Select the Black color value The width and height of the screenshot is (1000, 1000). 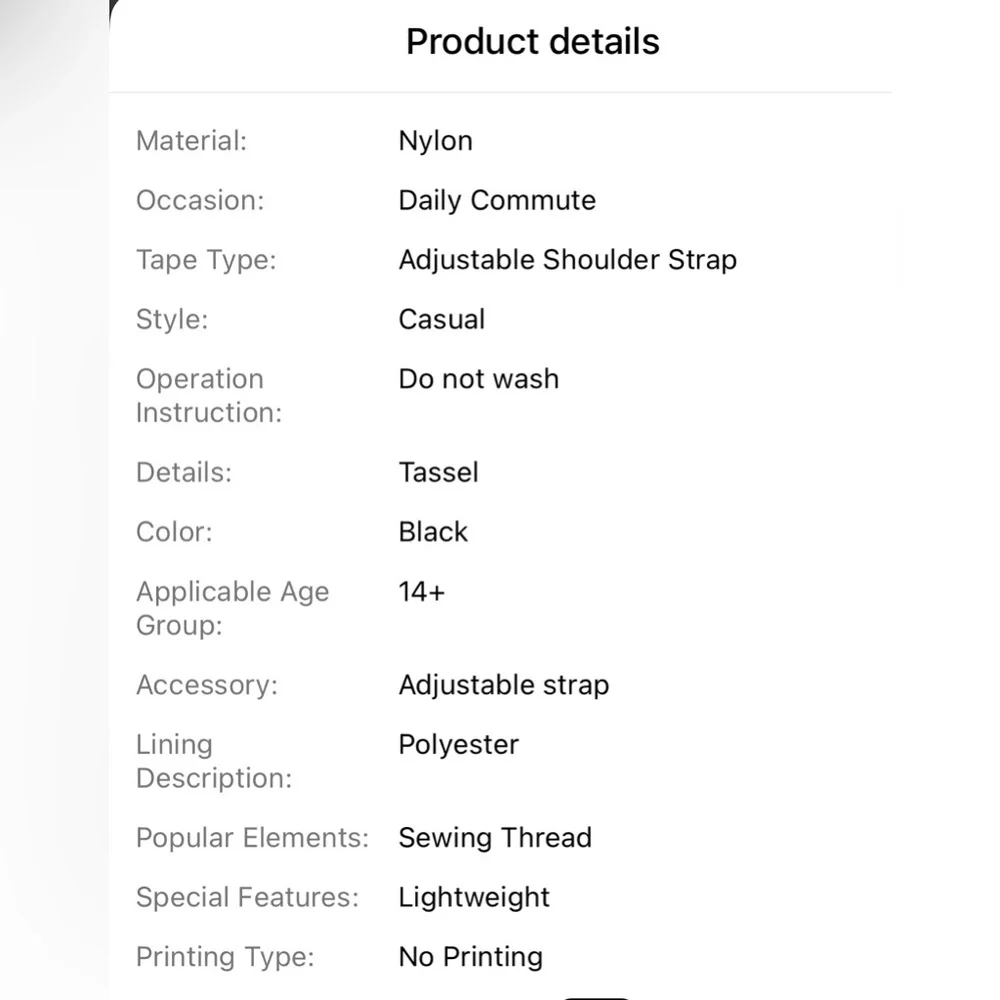point(433,532)
